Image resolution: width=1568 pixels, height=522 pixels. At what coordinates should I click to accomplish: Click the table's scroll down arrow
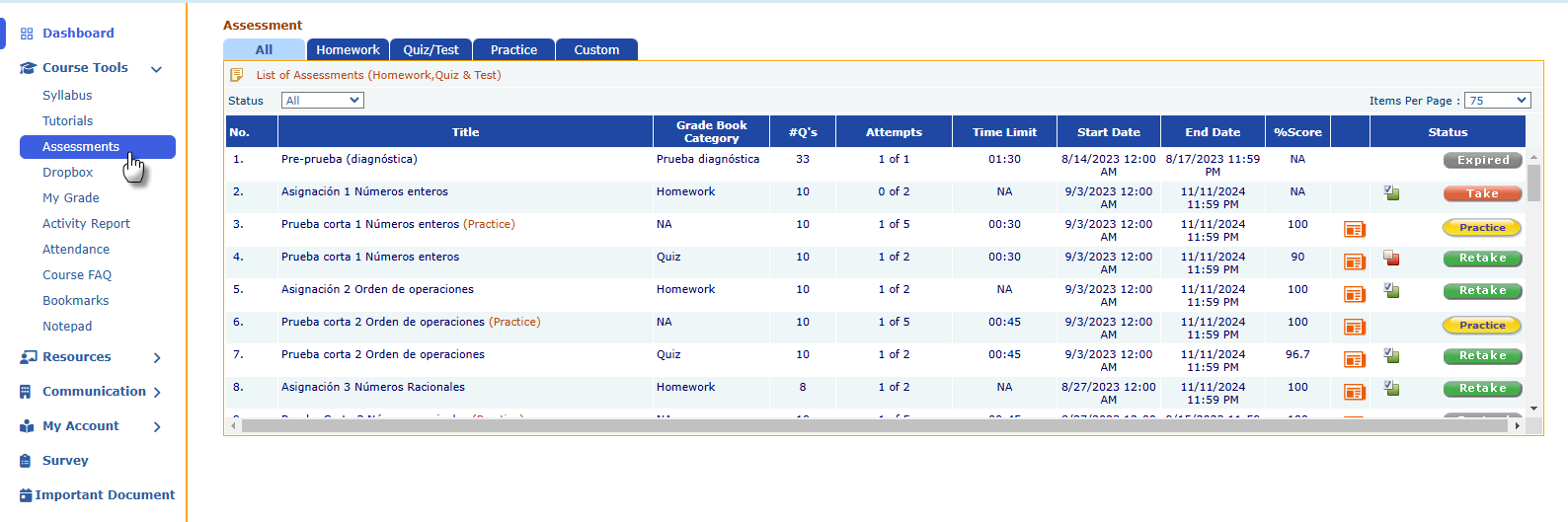(x=1533, y=409)
